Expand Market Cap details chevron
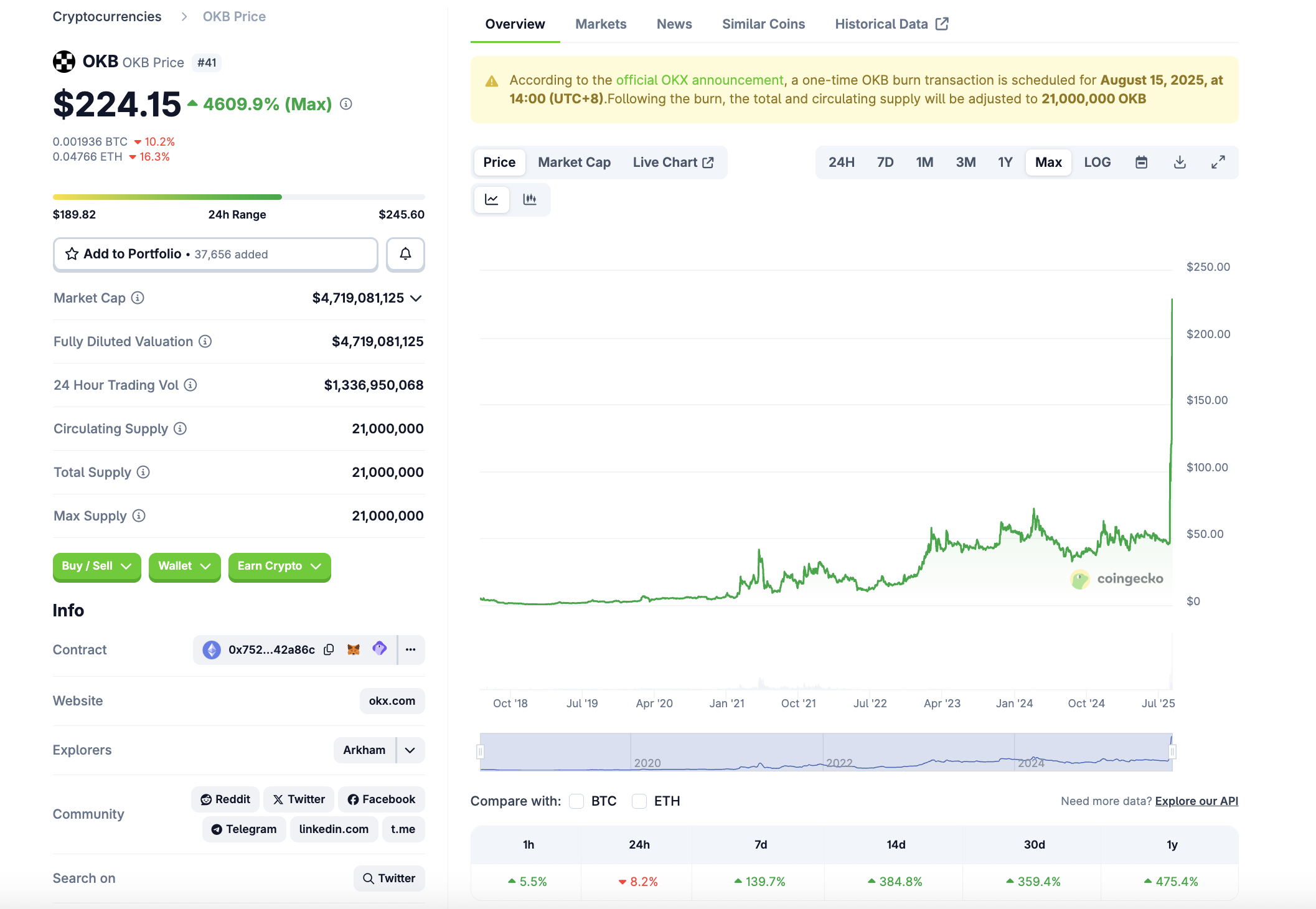Image resolution: width=1316 pixels, height=909 pixels. point(416,298)
